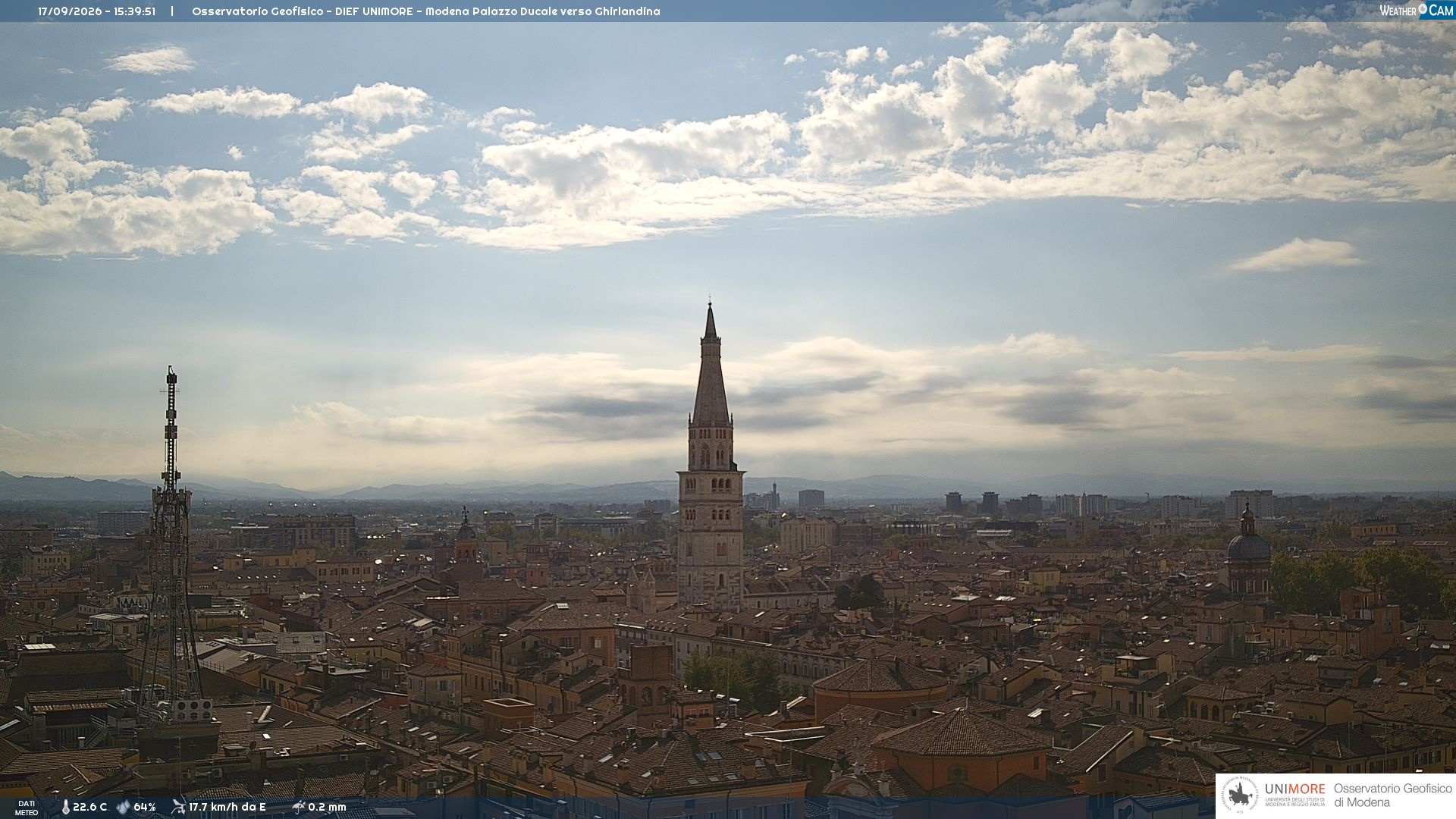The width and height of the screenshot is (1456, 819).
Task: Click the UNIMORE wordmark text
Action: click(x=1294, y=789)
